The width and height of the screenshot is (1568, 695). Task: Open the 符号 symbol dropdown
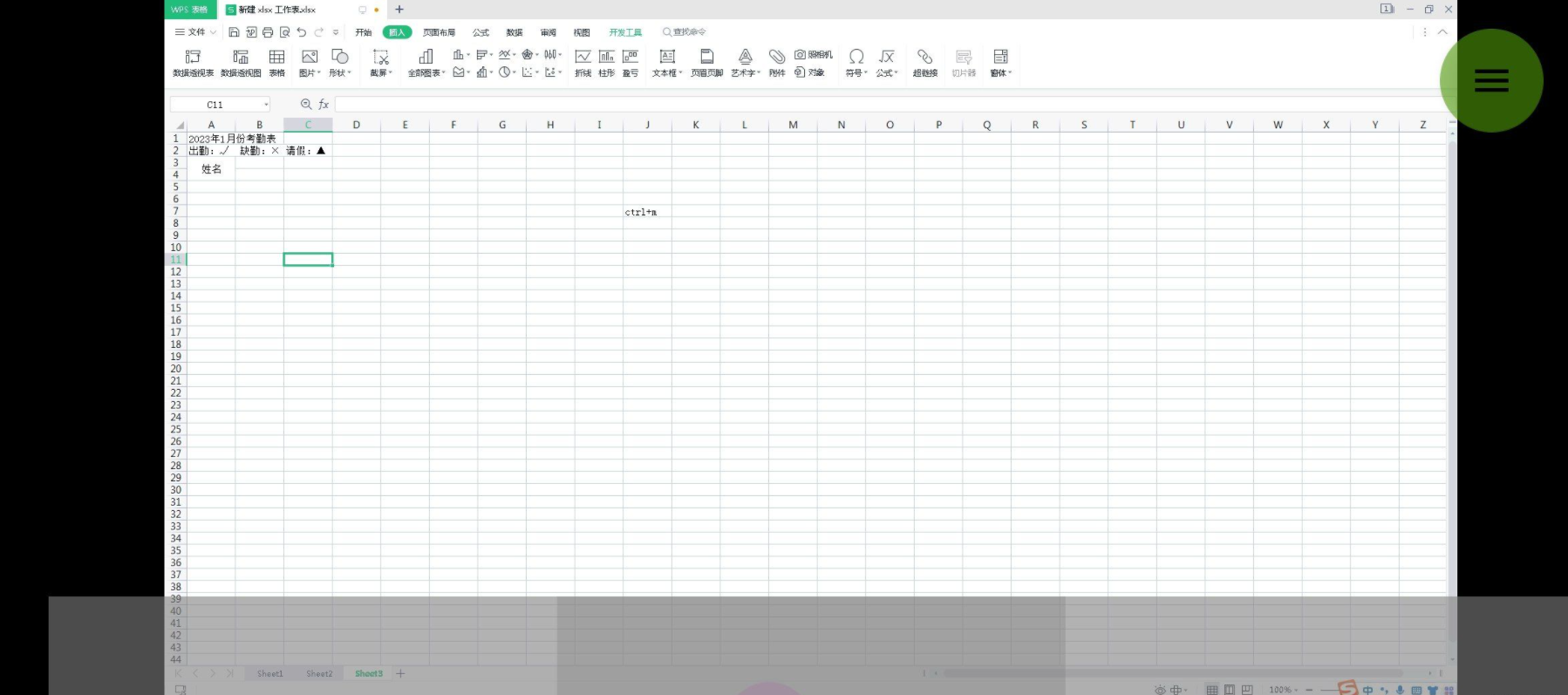click(856, 73)
